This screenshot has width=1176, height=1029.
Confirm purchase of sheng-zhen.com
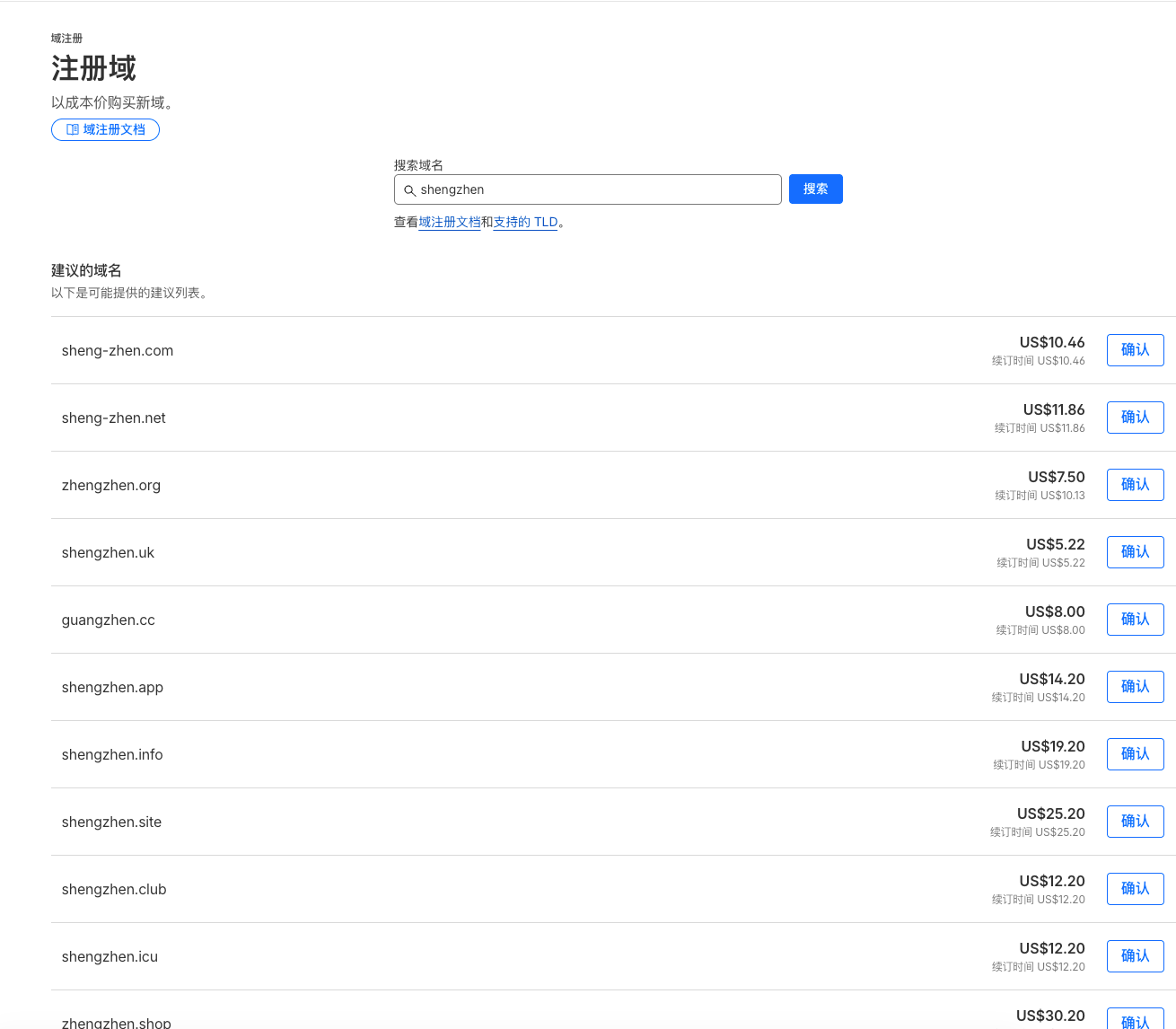[x=1135, y=350]
